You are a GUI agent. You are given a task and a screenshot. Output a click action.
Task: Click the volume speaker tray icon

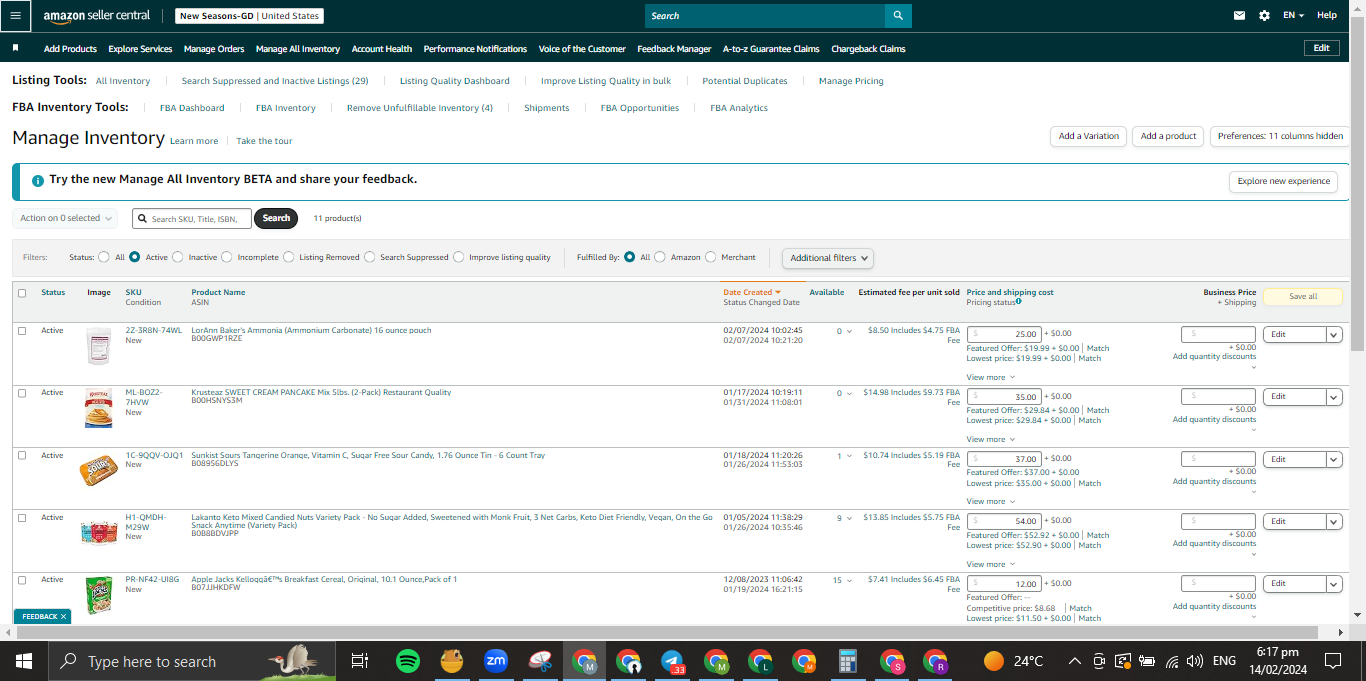[x=1194, y=661]
